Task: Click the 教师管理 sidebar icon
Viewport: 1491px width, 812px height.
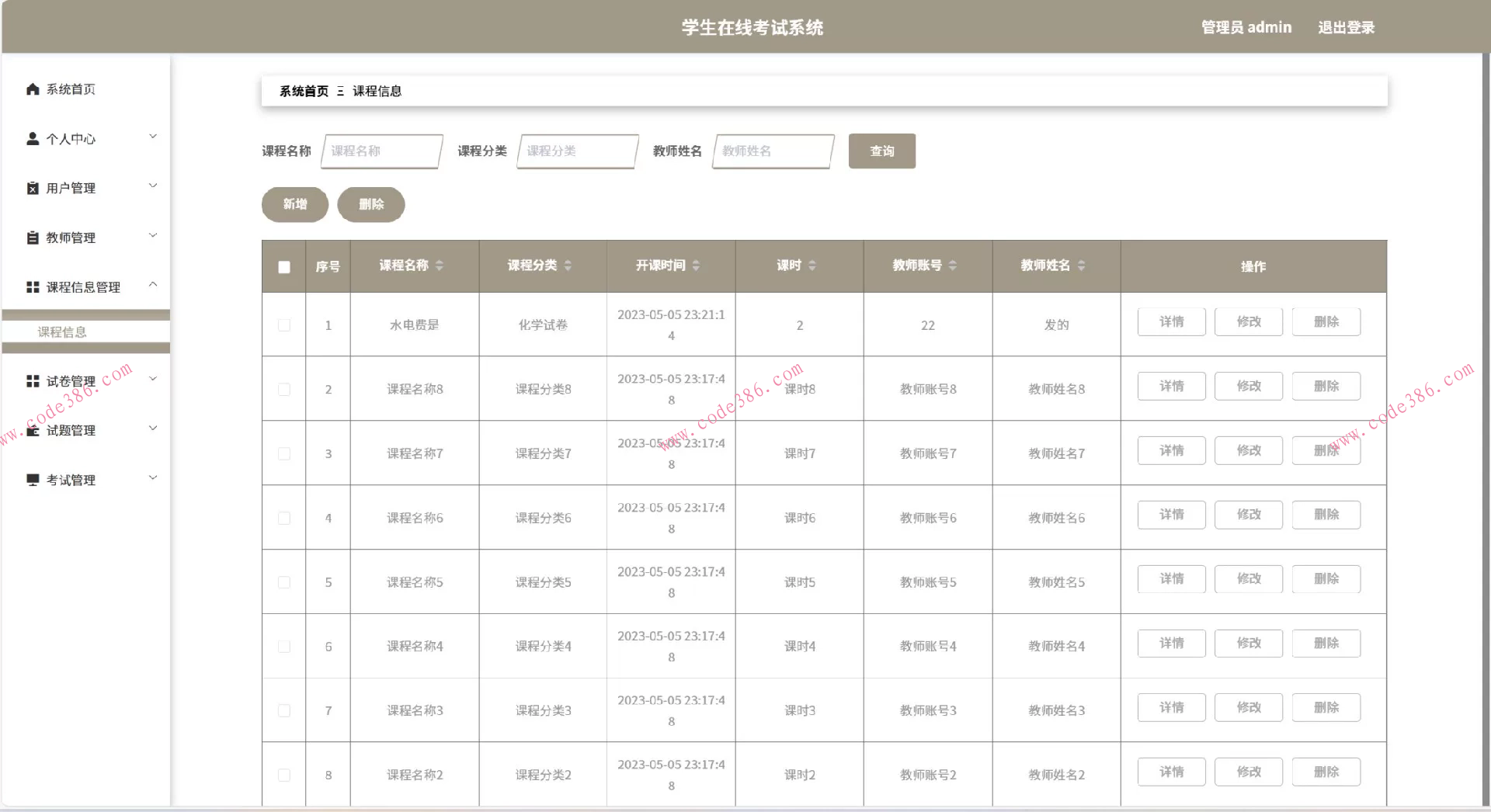Action: [x=32, y=237]
